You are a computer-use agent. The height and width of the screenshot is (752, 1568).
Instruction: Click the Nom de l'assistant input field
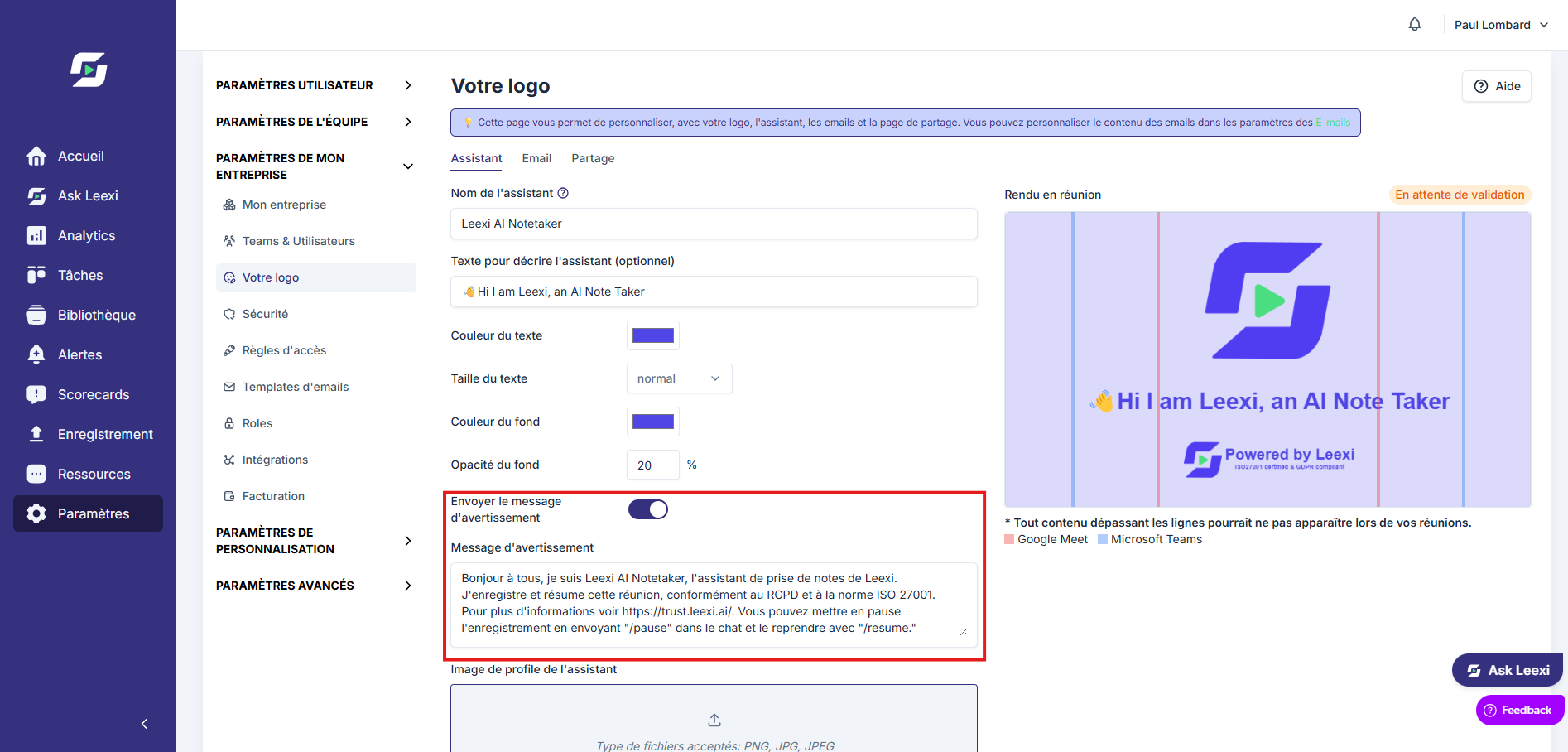[714, 224]
